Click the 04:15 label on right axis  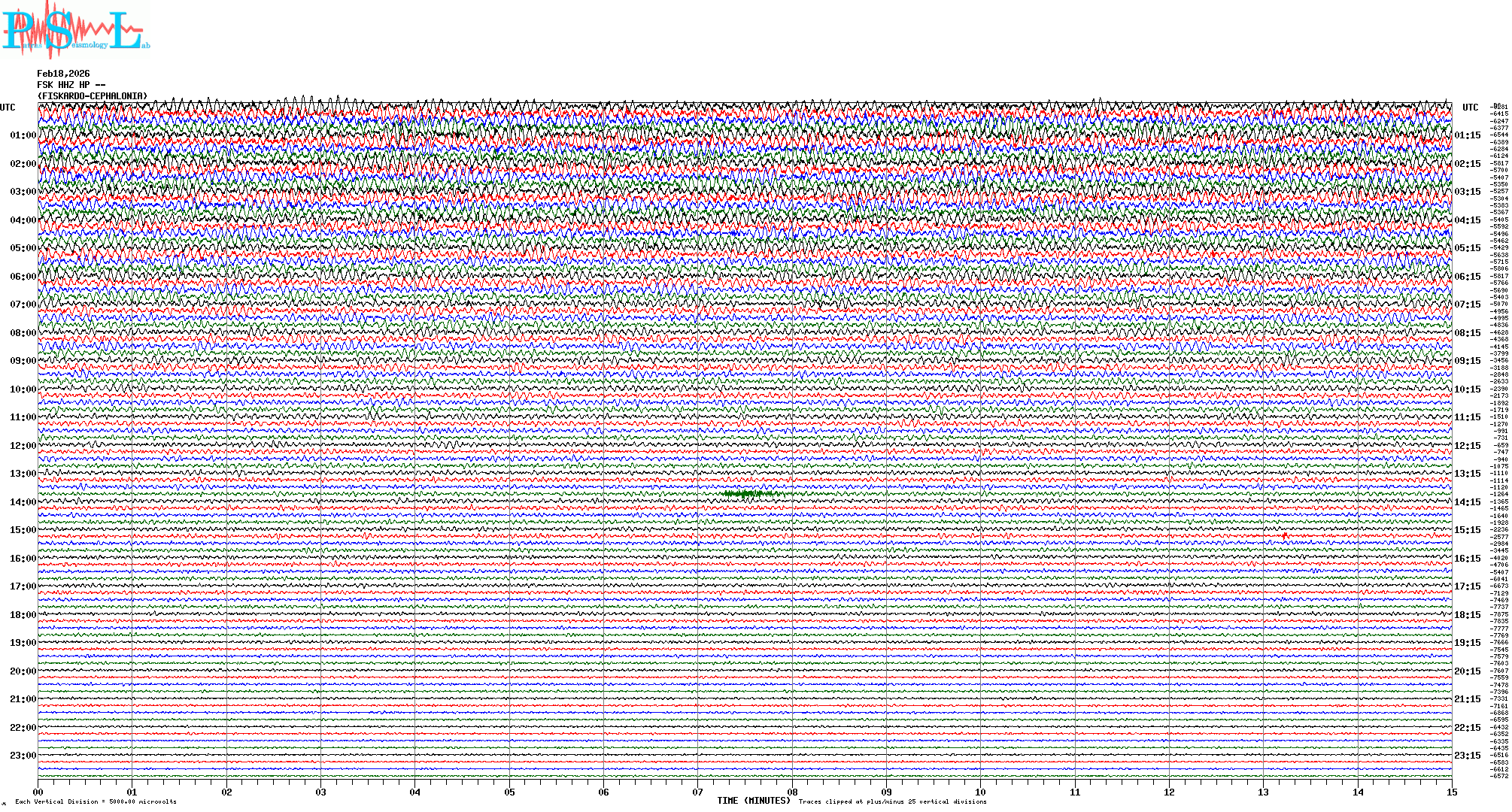[1467, 220]
